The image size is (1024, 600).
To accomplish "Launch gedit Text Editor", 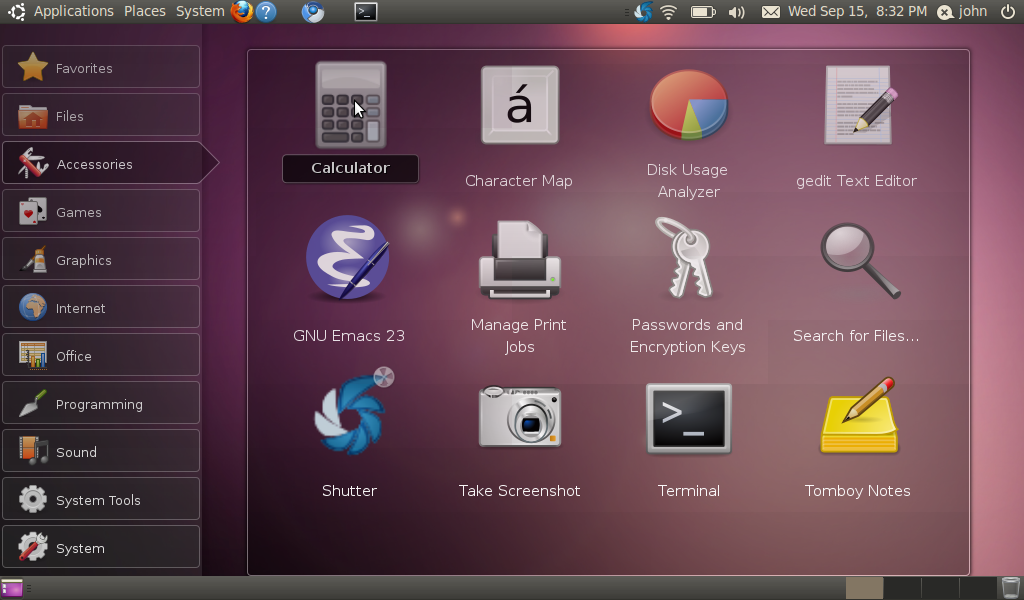I will pyautogui.click(x=857, y=106).
